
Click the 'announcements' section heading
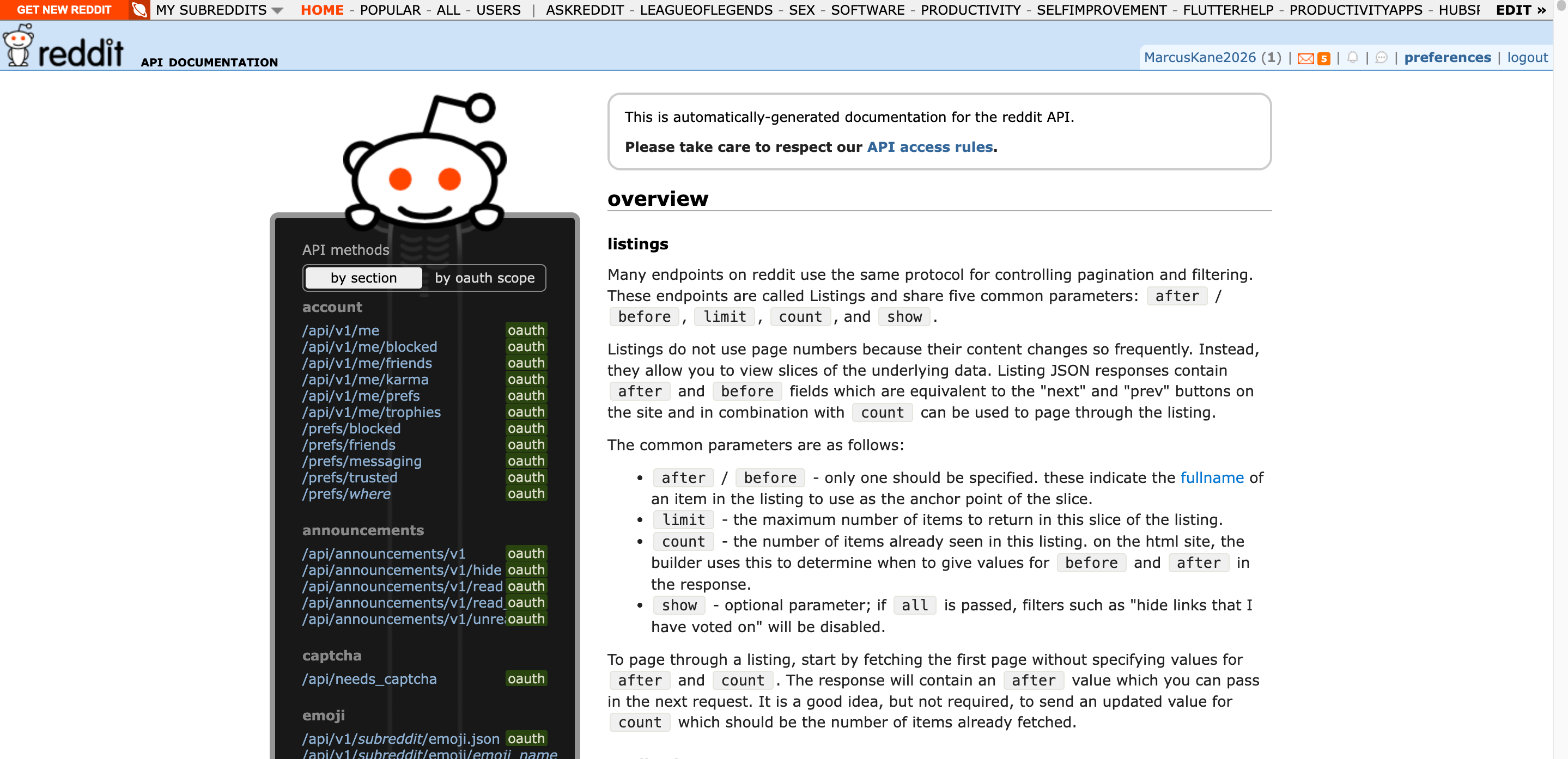[363, 530]
